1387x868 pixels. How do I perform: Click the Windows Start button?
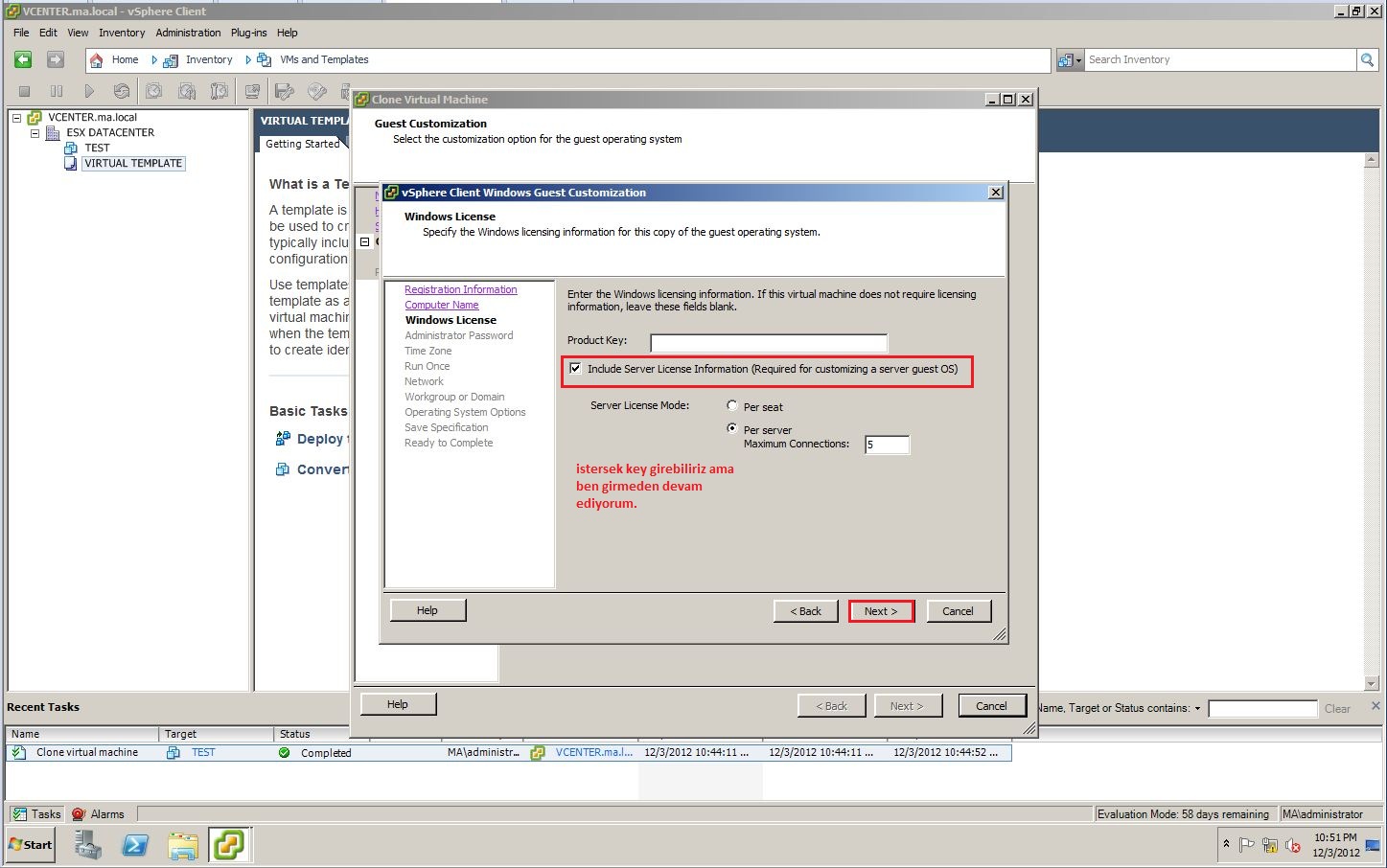[31, 845]
